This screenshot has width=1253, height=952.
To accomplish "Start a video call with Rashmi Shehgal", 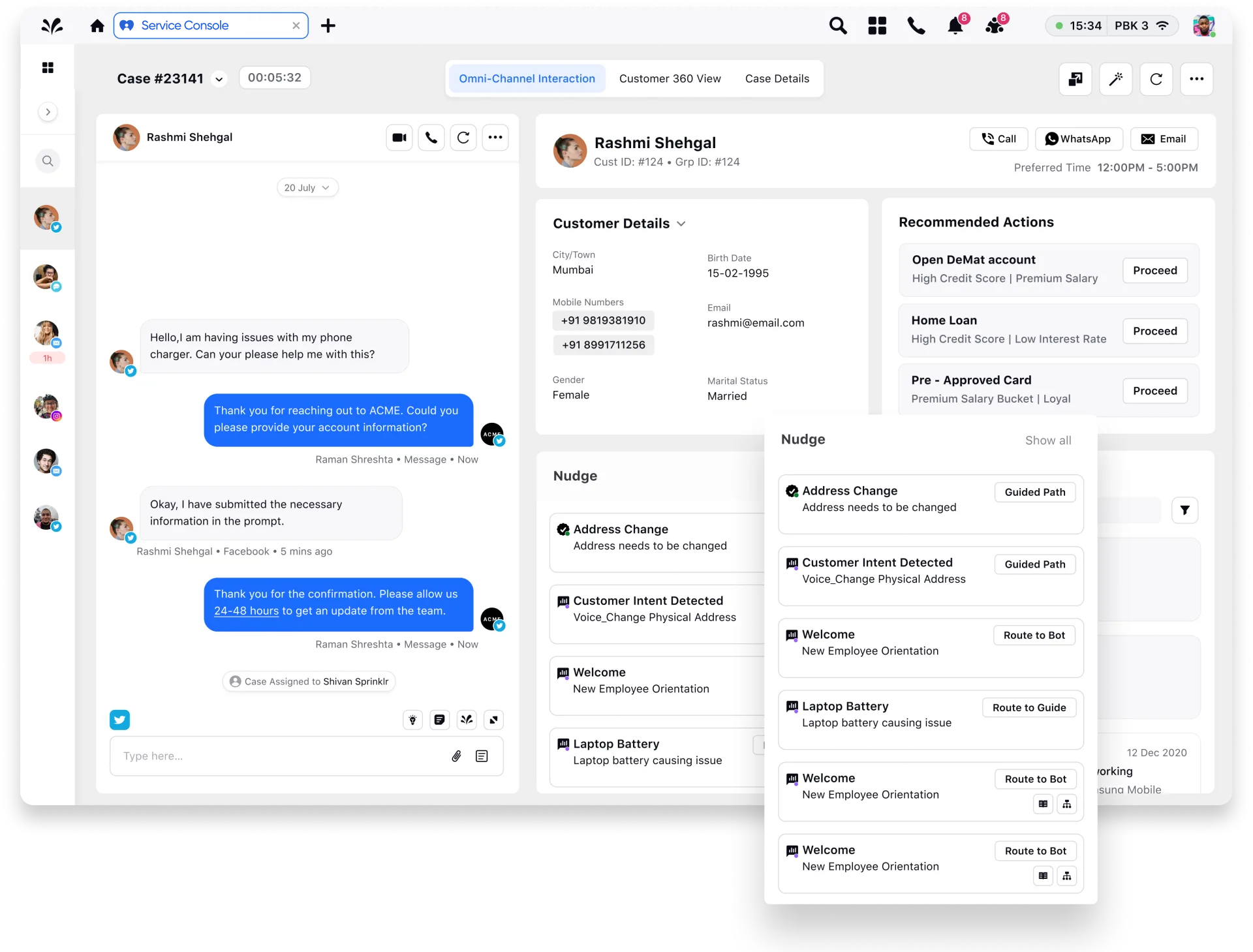I will [x=399, y=138].
